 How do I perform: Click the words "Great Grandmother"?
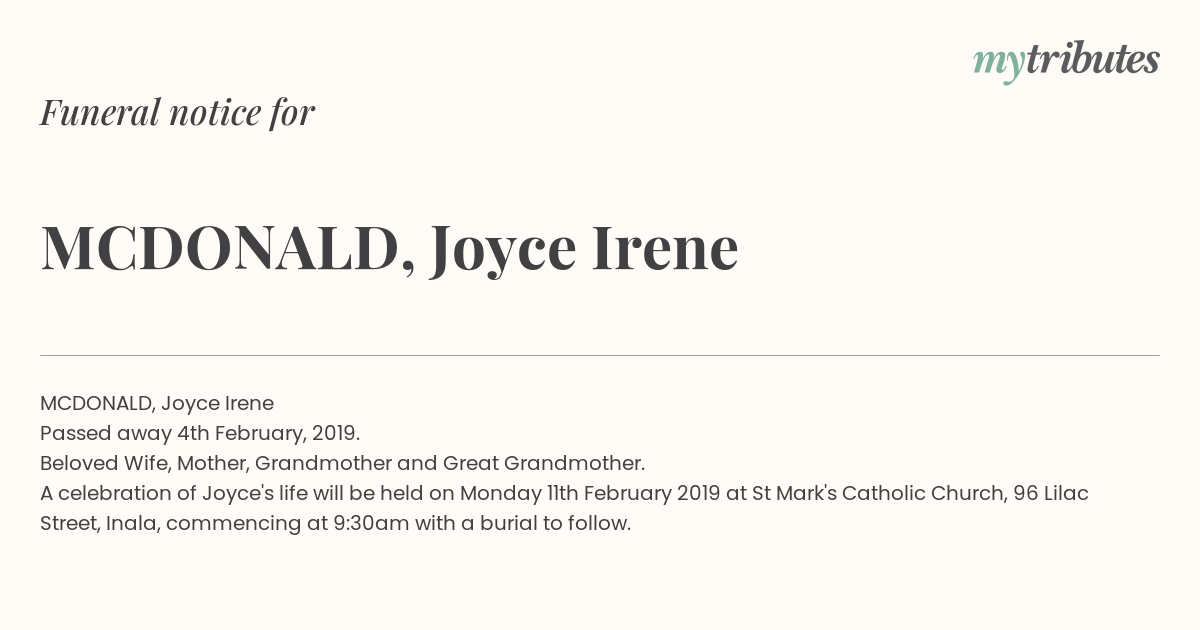[x=543, y=464]
